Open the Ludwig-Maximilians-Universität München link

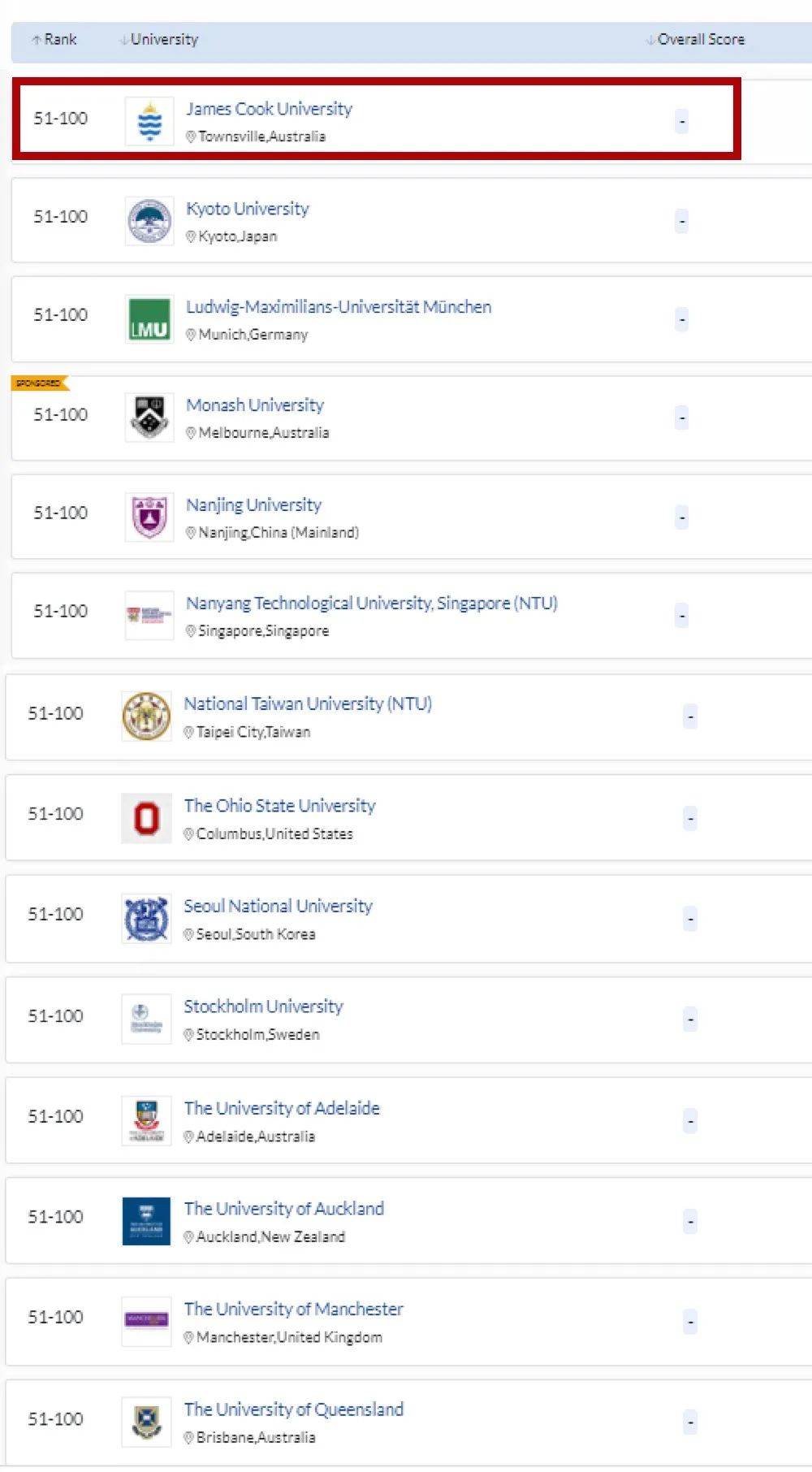click(x=338, y=307)
